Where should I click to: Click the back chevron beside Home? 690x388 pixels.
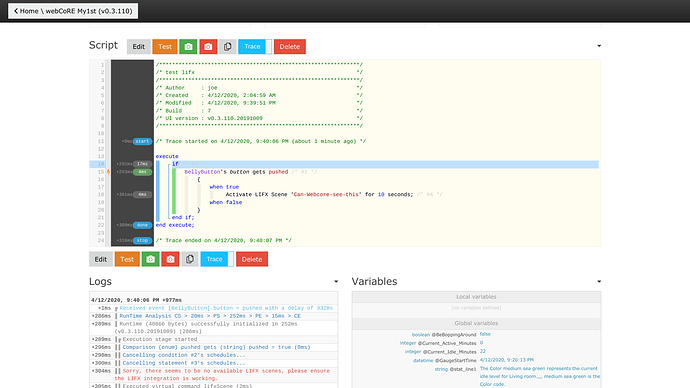pyautogui.click(x=16, y=11)
